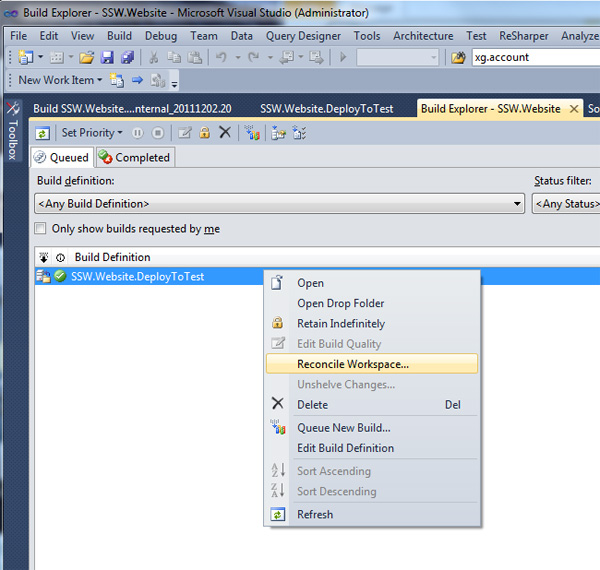
Task: Expand the Build definition combo box
Action: 517,204
